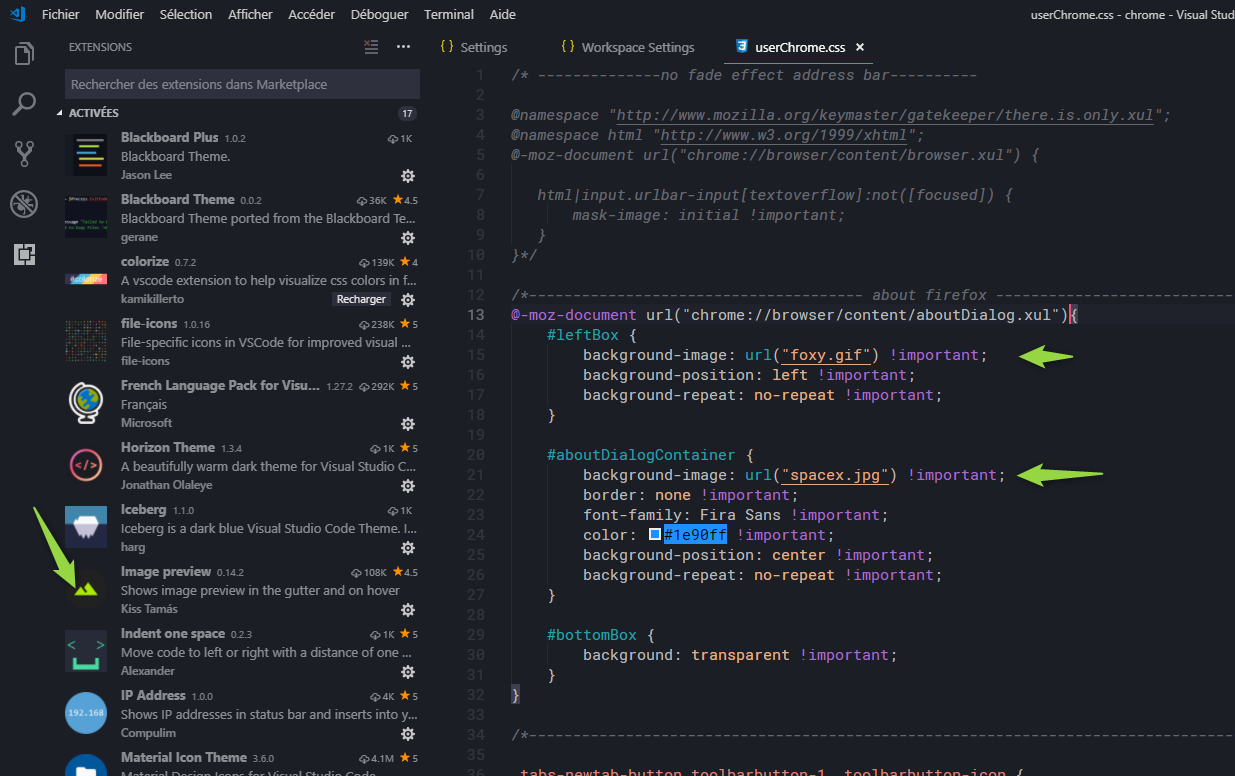Open the Search view in the activity bar

[24, 104]
